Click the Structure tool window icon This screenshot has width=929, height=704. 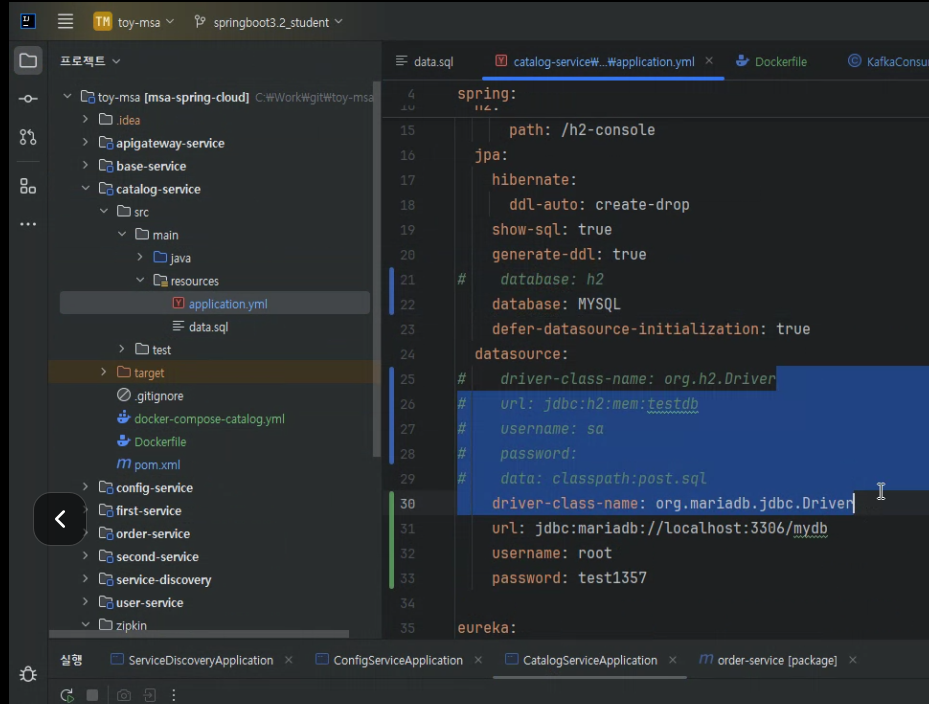pyautogui.click(x=28, y=186)
